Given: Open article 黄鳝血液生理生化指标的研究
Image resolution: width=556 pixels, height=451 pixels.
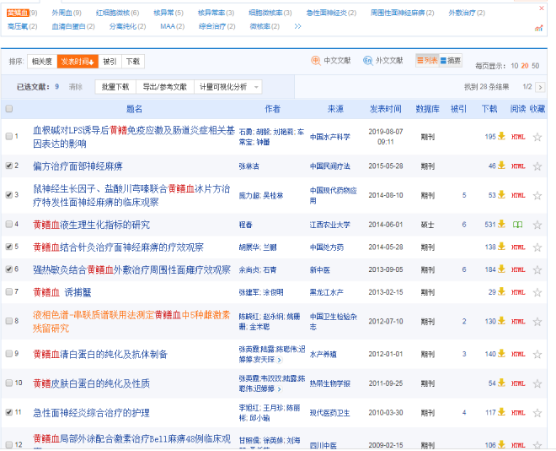Looking at the screenshot, I should click(91, 225).
